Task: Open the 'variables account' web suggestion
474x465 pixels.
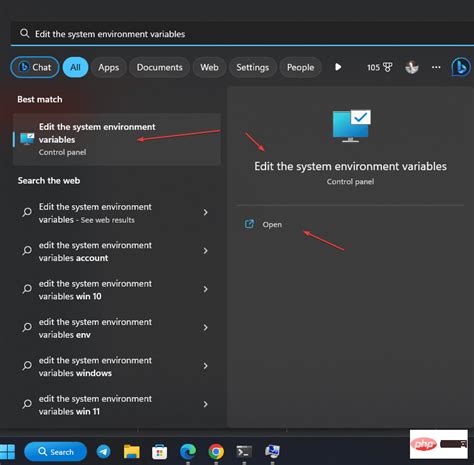Action: [x=117, y=251]
